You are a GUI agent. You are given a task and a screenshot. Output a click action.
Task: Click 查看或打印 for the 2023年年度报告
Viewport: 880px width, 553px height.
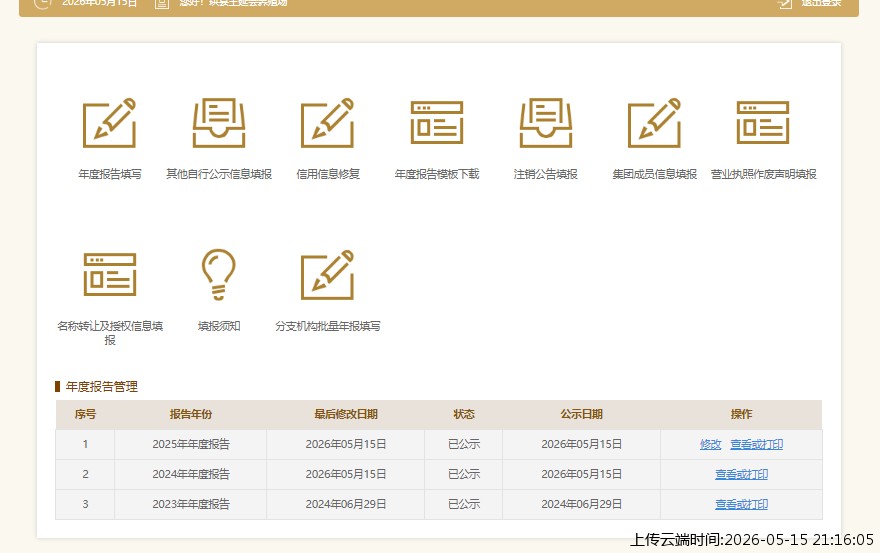point(741,504)
